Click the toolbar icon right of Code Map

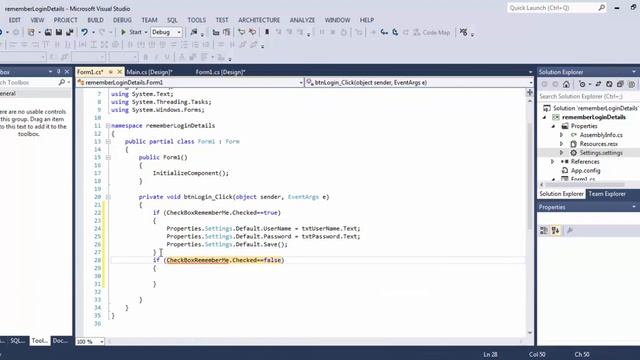(463, 32)
